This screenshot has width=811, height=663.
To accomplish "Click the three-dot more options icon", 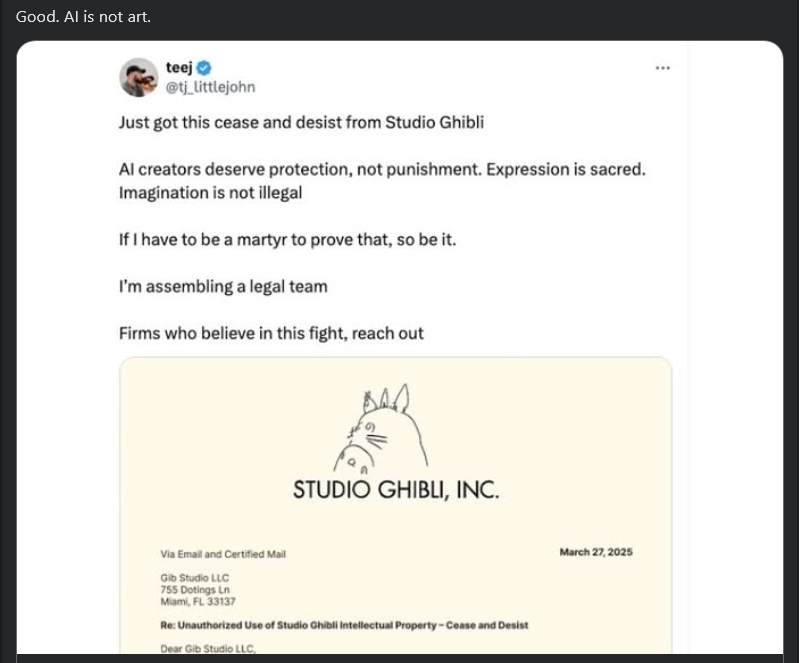I will click(665, 66).
